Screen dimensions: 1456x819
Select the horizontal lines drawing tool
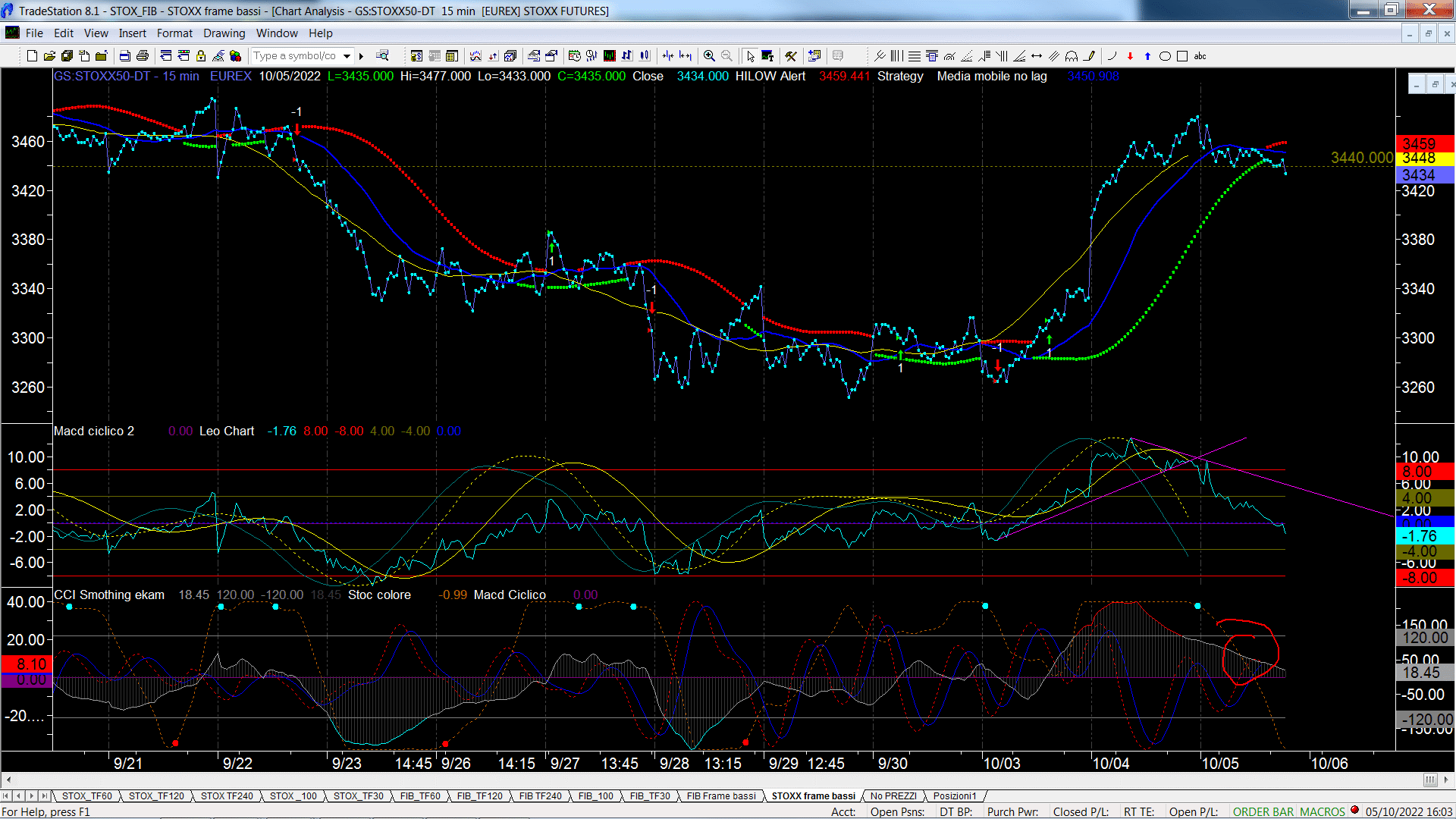[915, 56]
